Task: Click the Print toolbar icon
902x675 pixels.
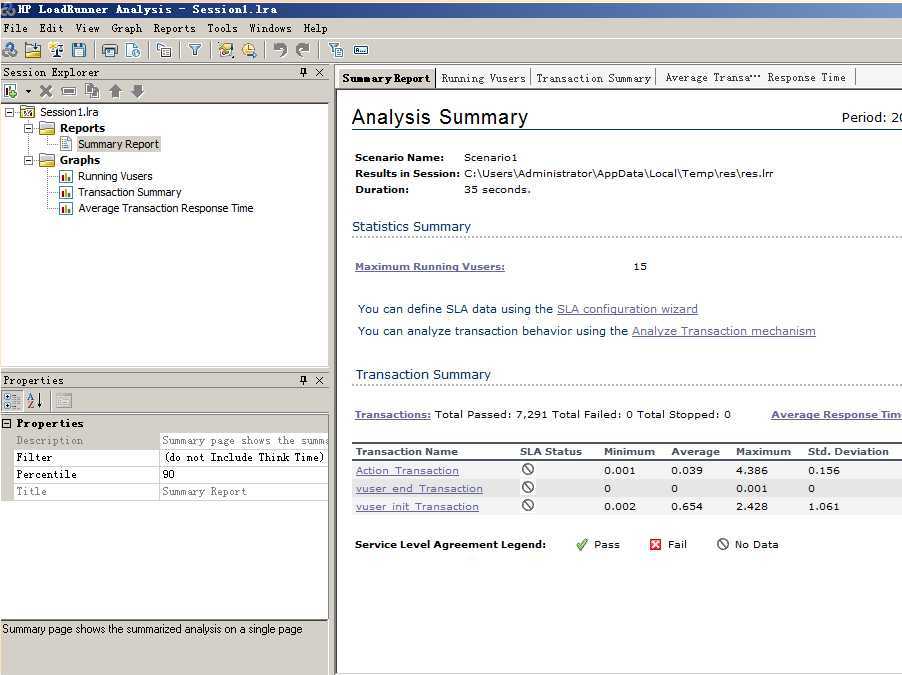Action: [x=109, y=50]
